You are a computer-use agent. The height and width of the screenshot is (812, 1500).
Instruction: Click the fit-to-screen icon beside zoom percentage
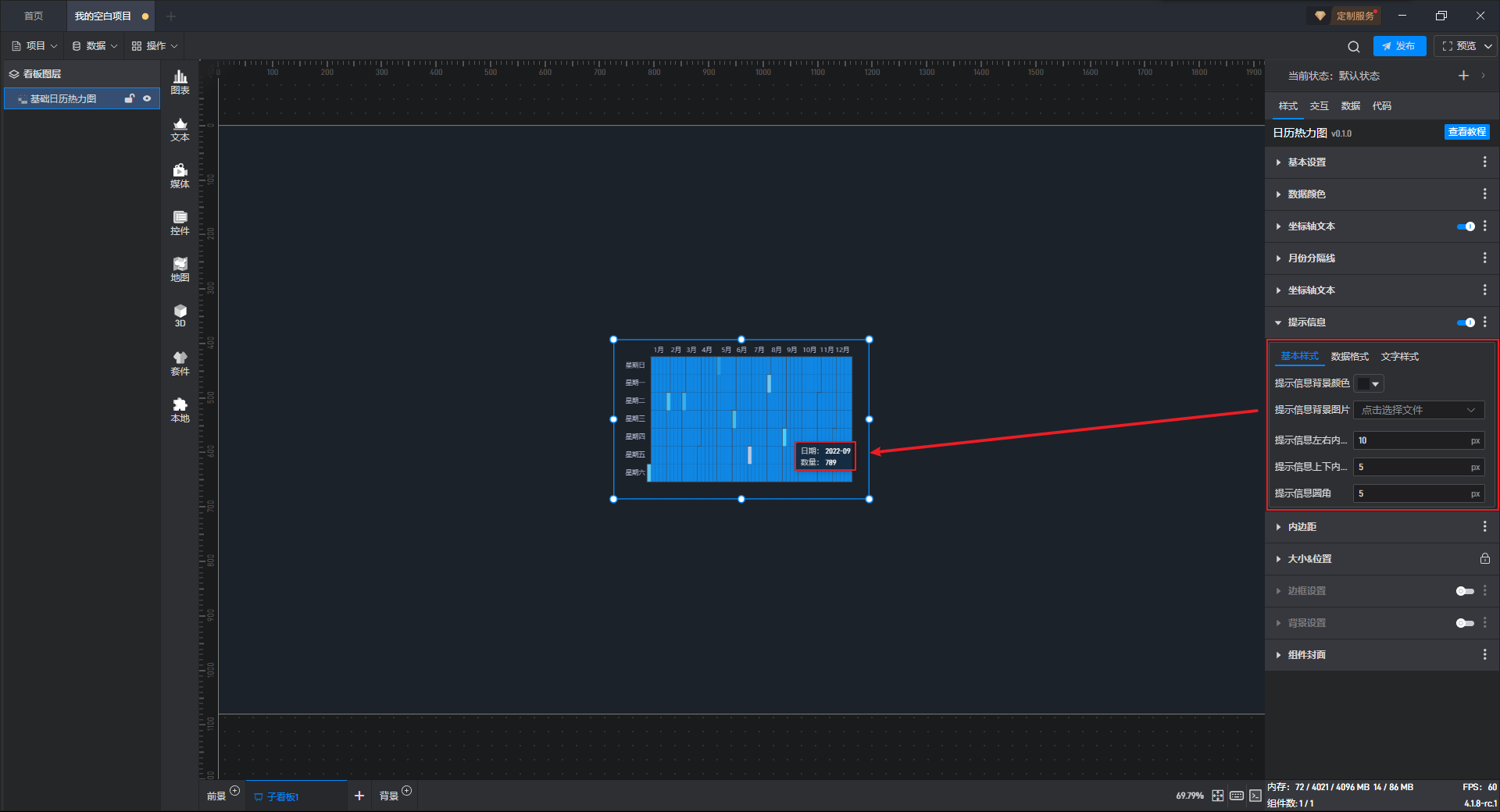click(1218, 796)
